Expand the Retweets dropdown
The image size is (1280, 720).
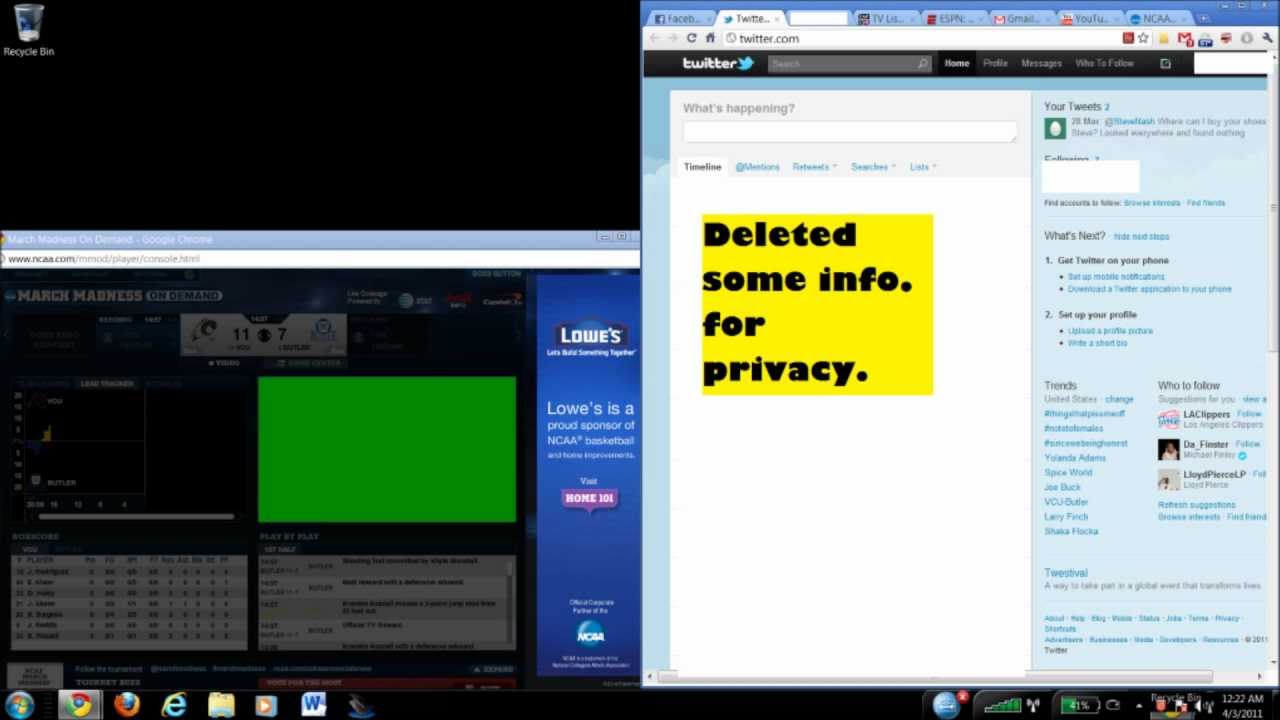coord(815,167)
